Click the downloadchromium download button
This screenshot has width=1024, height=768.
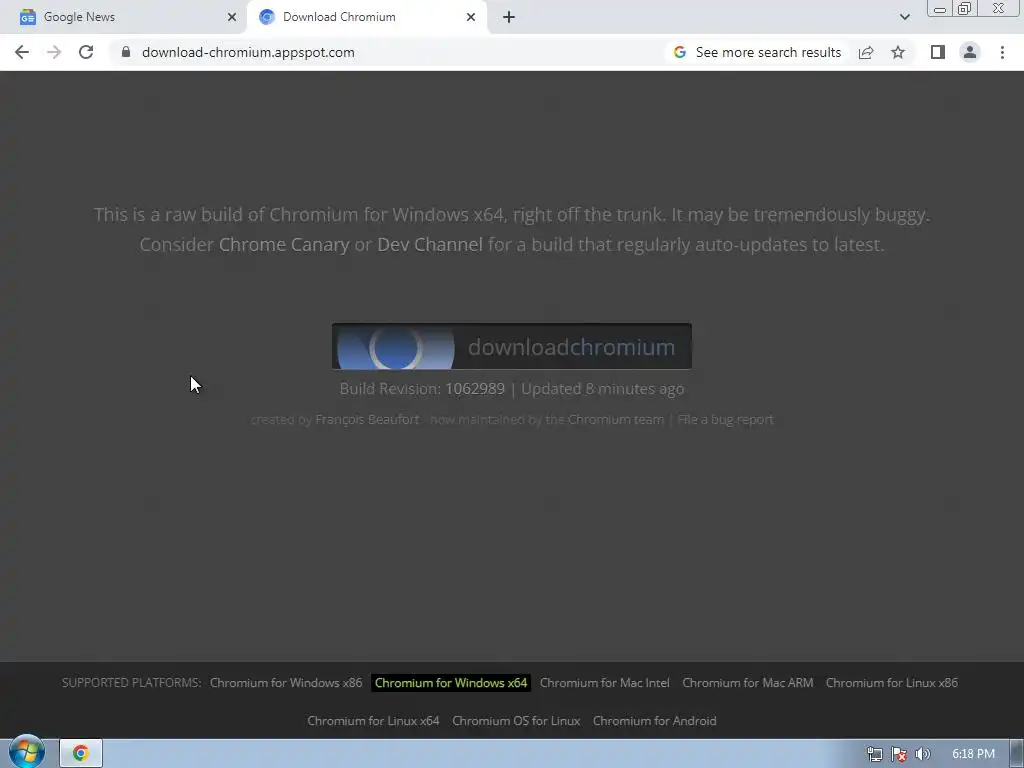coord(512,346)
